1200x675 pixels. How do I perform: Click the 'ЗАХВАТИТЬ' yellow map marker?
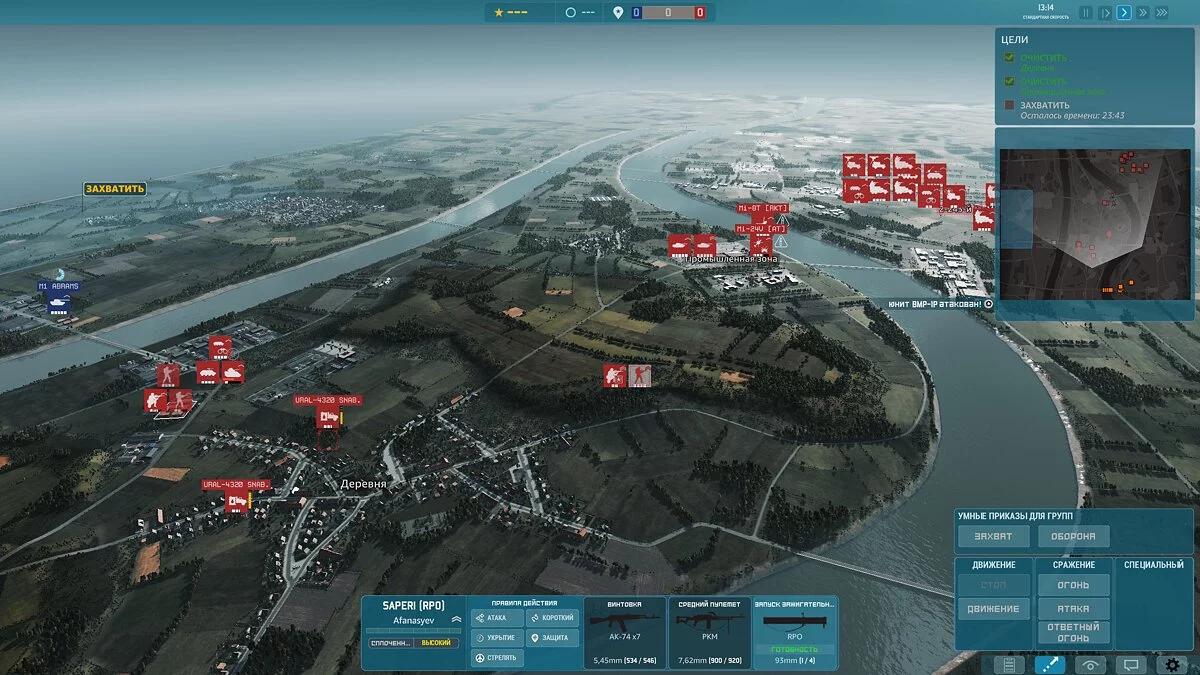(115, 188)
